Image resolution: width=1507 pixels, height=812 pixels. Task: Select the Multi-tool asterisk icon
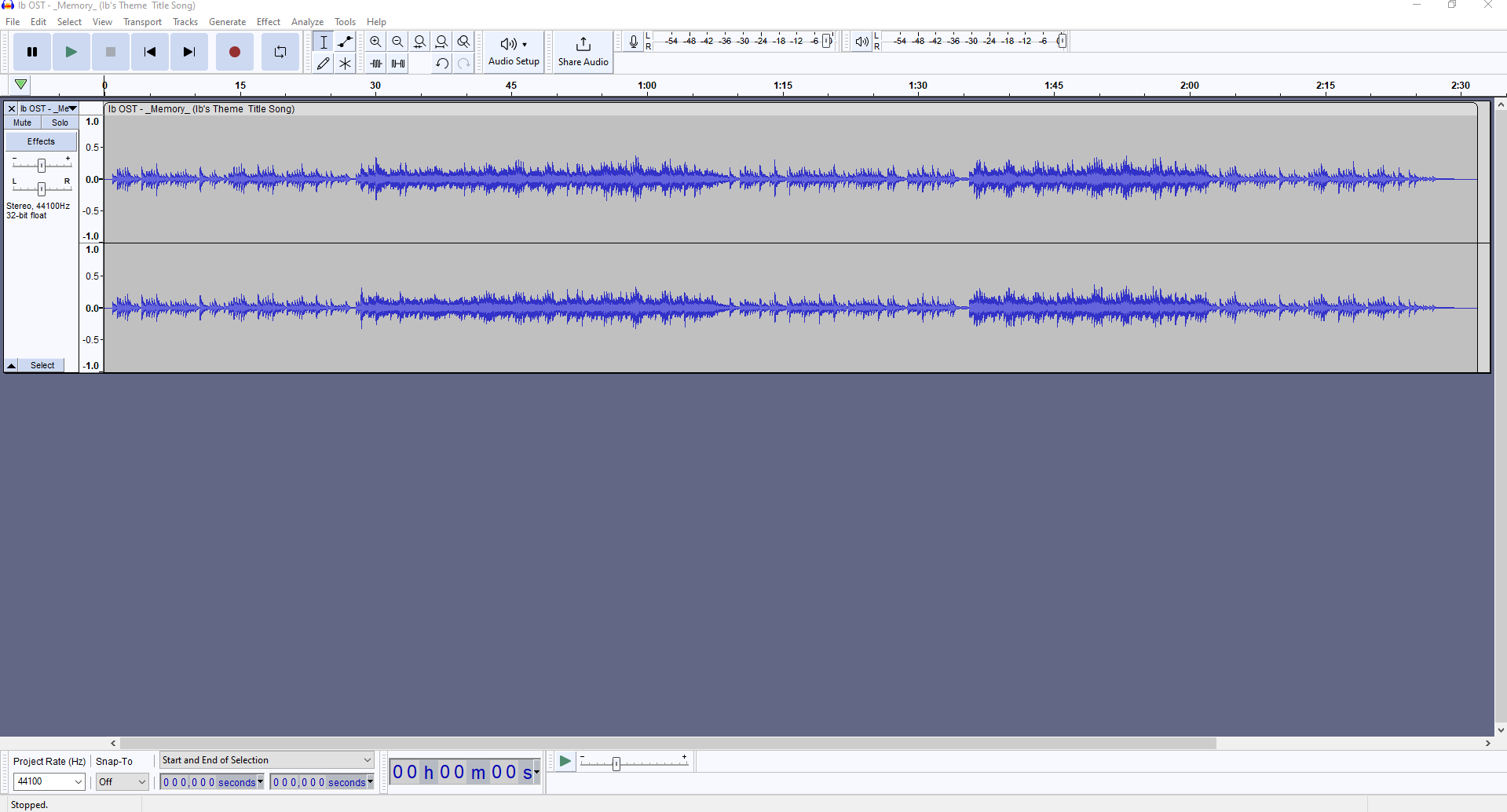click(346, 64)
